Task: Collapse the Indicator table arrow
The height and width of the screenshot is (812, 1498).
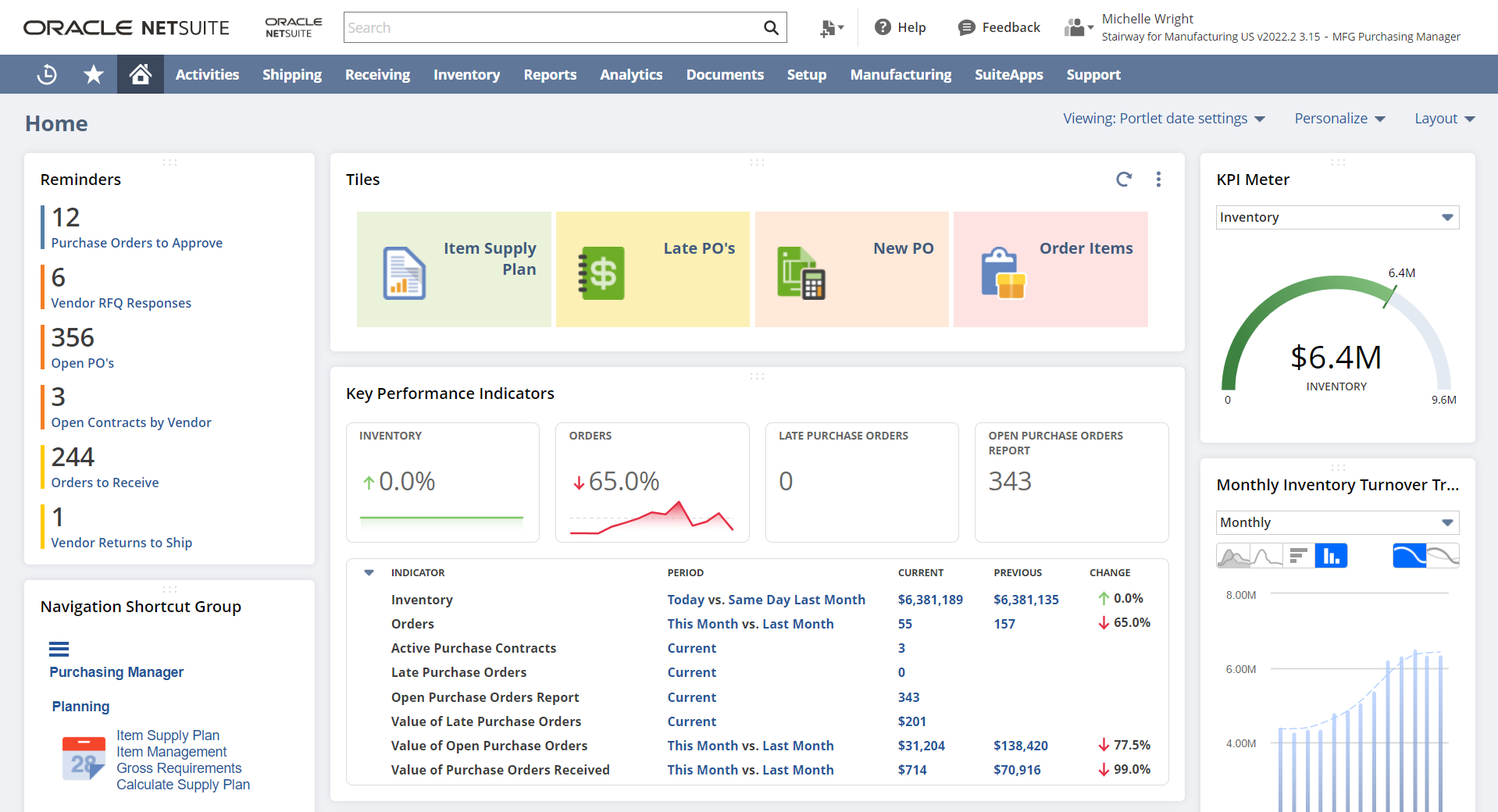Action: pyautogui.click(x=369, y=572)
